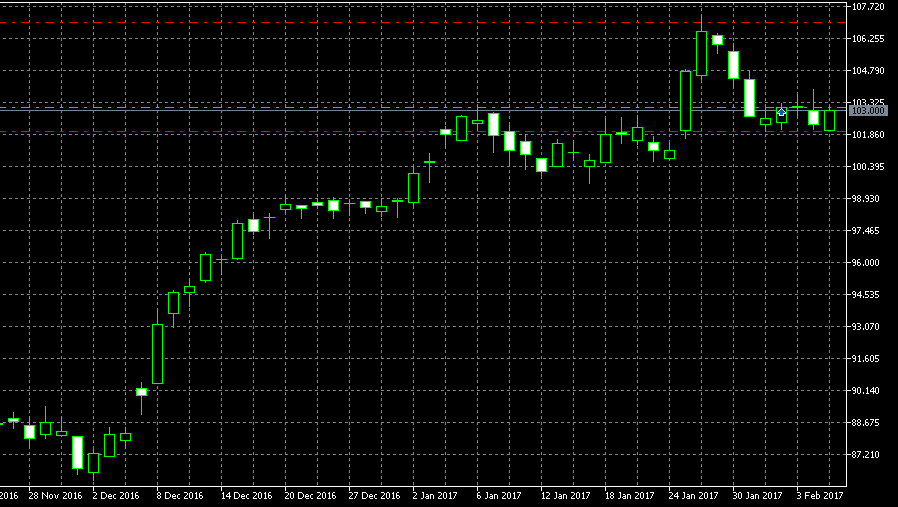Click the 2 Jan 2017 date label
The height and width of the screenshot is (507, 898).
click(x=435, y=496)
